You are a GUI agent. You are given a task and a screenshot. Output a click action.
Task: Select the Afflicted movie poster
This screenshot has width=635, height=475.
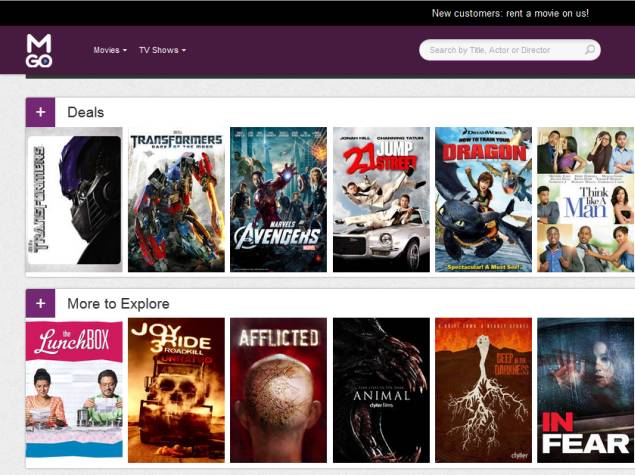point(279,390)
